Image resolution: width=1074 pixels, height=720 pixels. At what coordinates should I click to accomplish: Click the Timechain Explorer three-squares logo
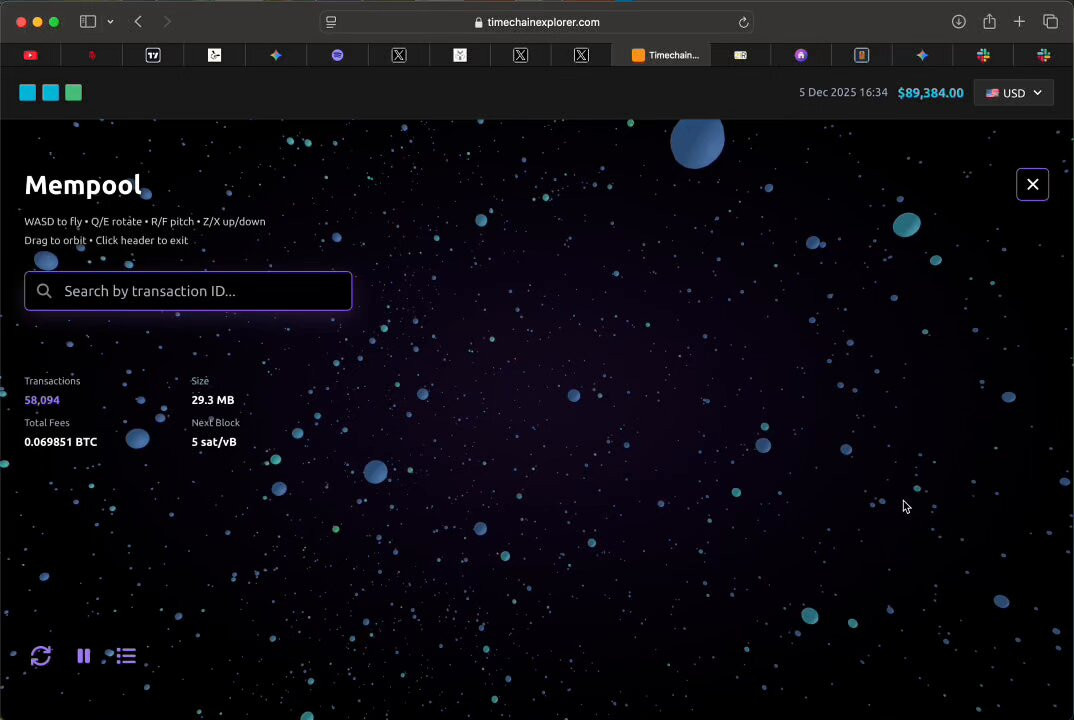coord(50,93)
